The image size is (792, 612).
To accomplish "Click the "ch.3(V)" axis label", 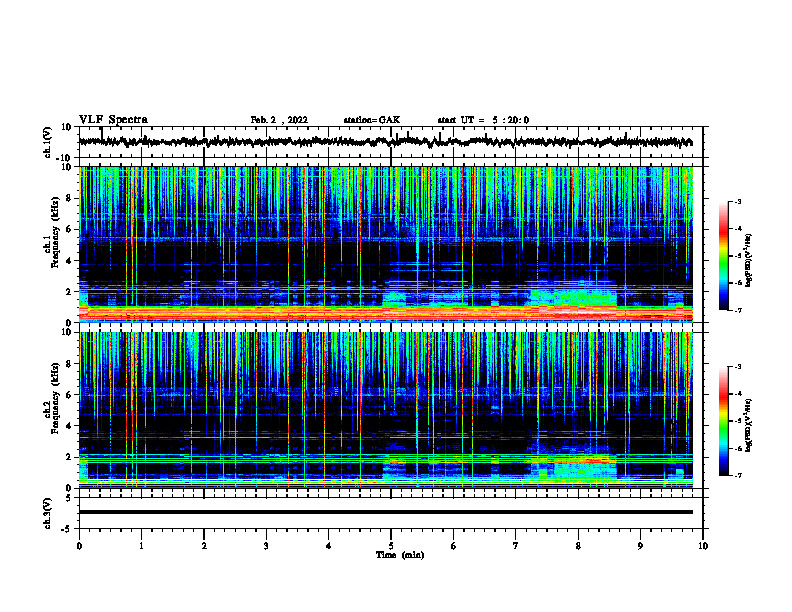I will (x=48, y=513).
